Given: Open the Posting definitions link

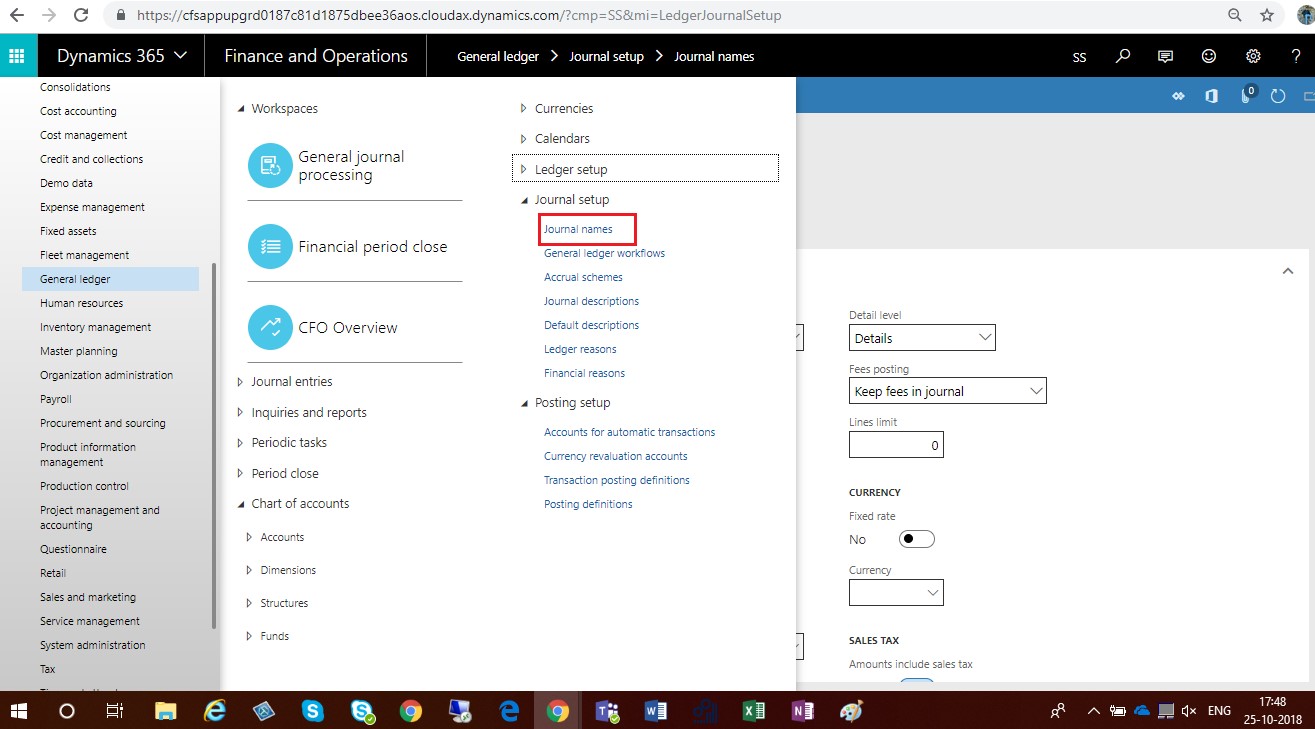Looking at the screenshot, I should click(588, 504).
